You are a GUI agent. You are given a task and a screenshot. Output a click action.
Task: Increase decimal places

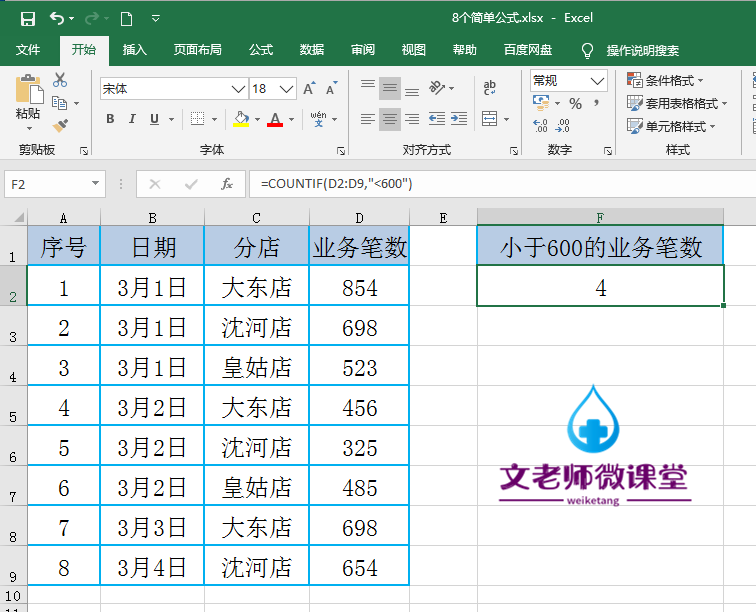(x=540, y=126)
